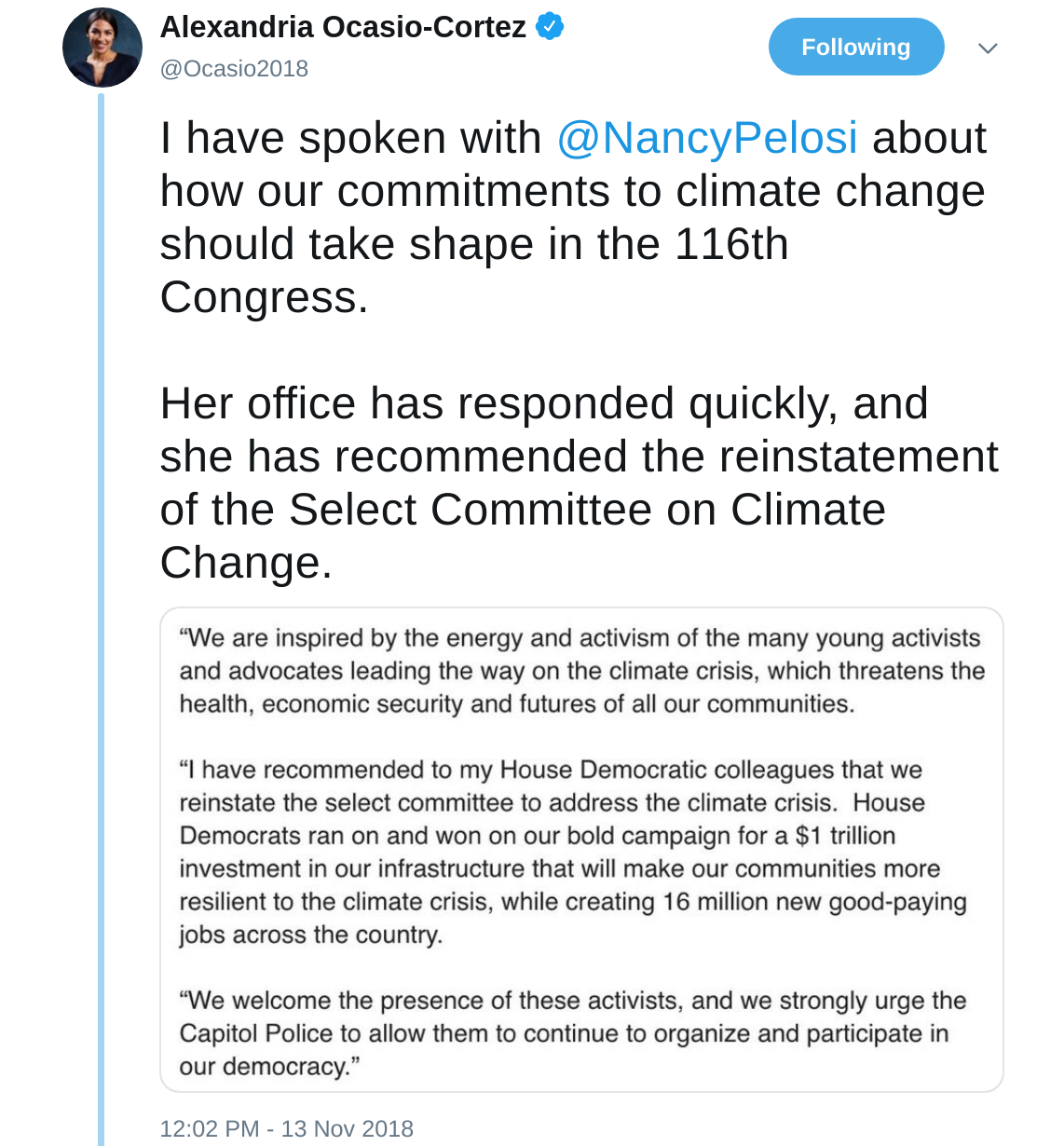Click "$1 trillion" in the statement image
Image resolution: width=1064 pixels, height=1146 pixels.
point(846,836)
